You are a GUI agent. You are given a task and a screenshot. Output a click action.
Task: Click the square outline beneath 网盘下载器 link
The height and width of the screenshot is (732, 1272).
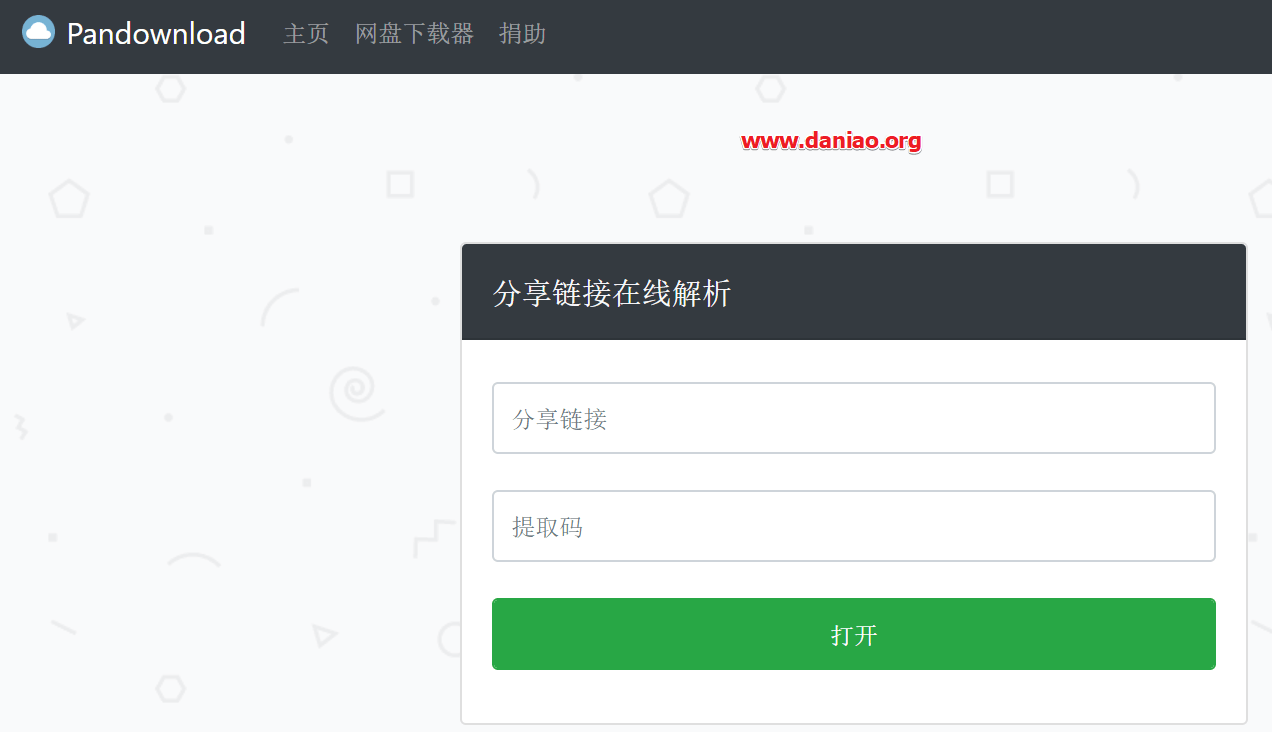400,184
